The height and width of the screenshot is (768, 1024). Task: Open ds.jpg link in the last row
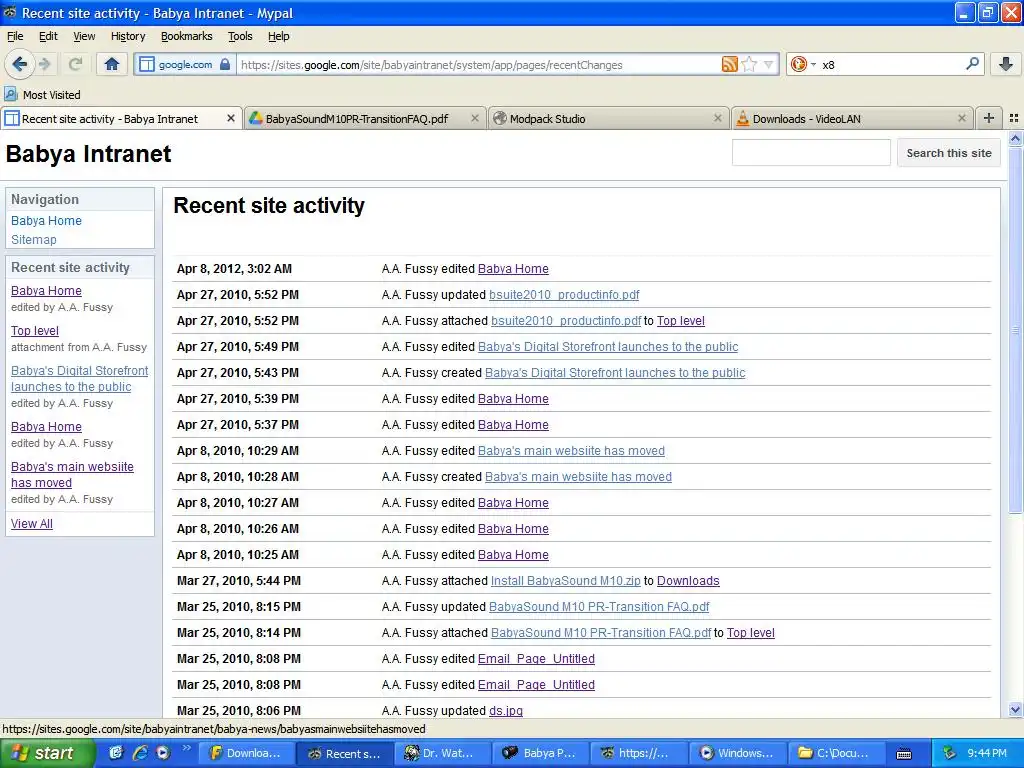pos(506,711)
